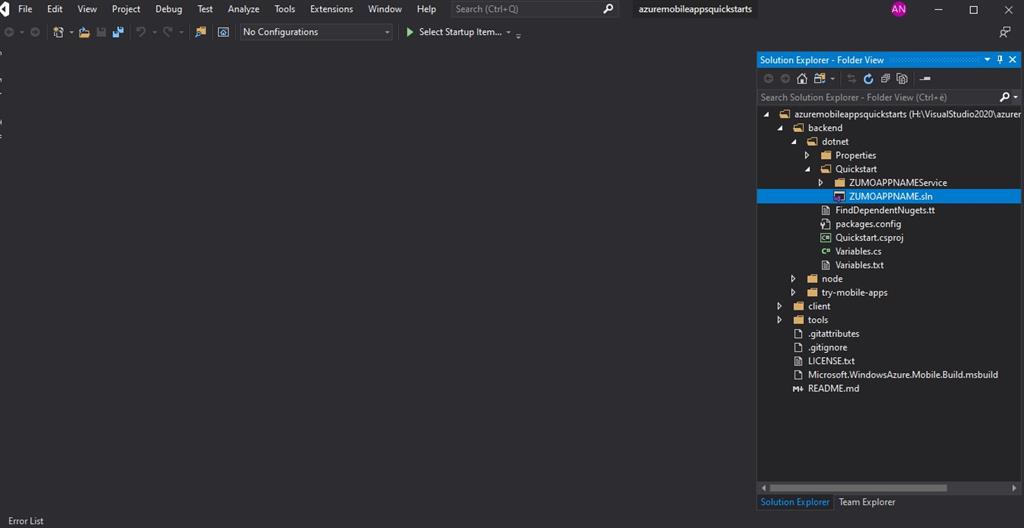Click the Navigate Backward toolbar icon

click(x=9, y=32)
